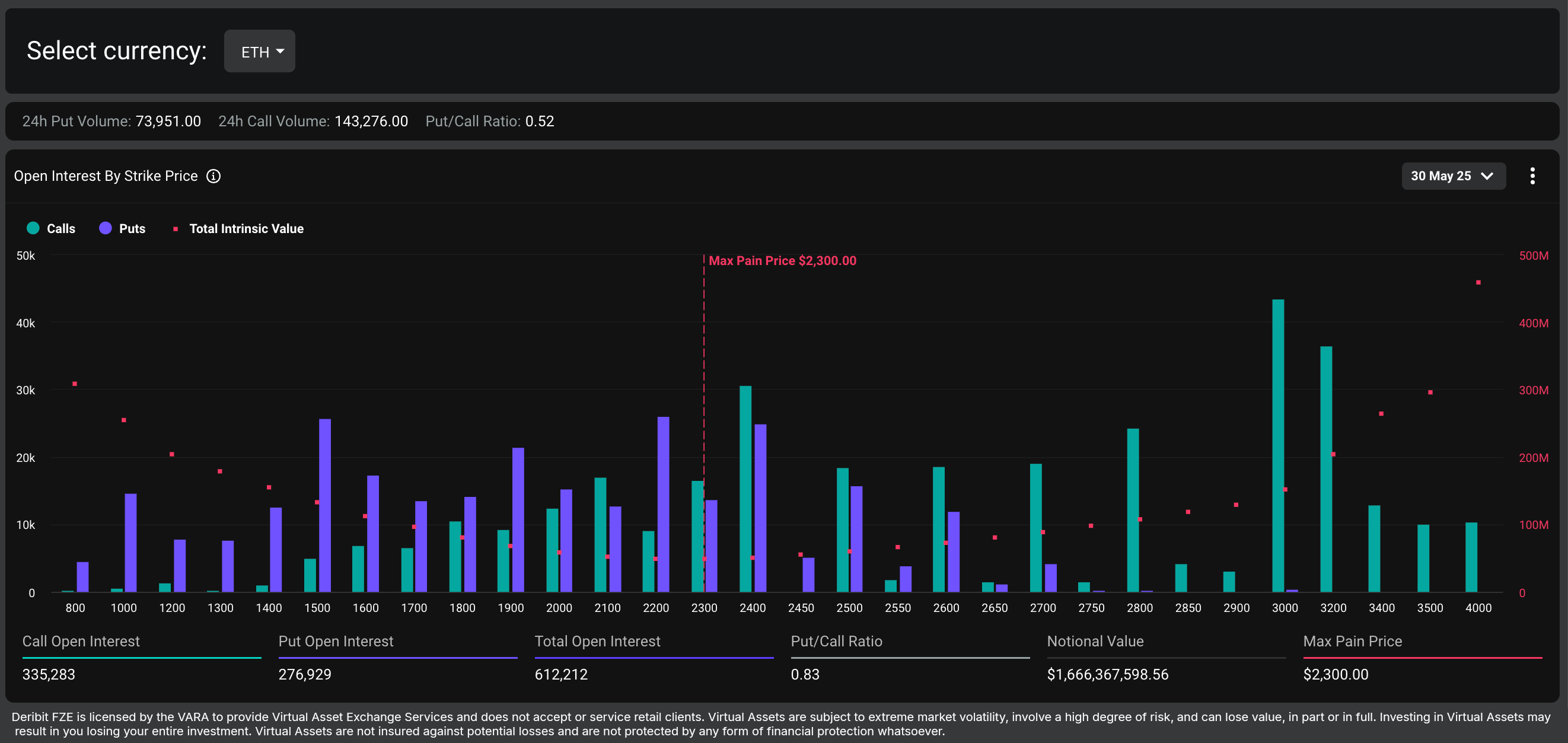Image resolution: width=1568 pixels, height=743 pixels.
Task: Click the teal Calls legend circle
Action: coord(33,228)
